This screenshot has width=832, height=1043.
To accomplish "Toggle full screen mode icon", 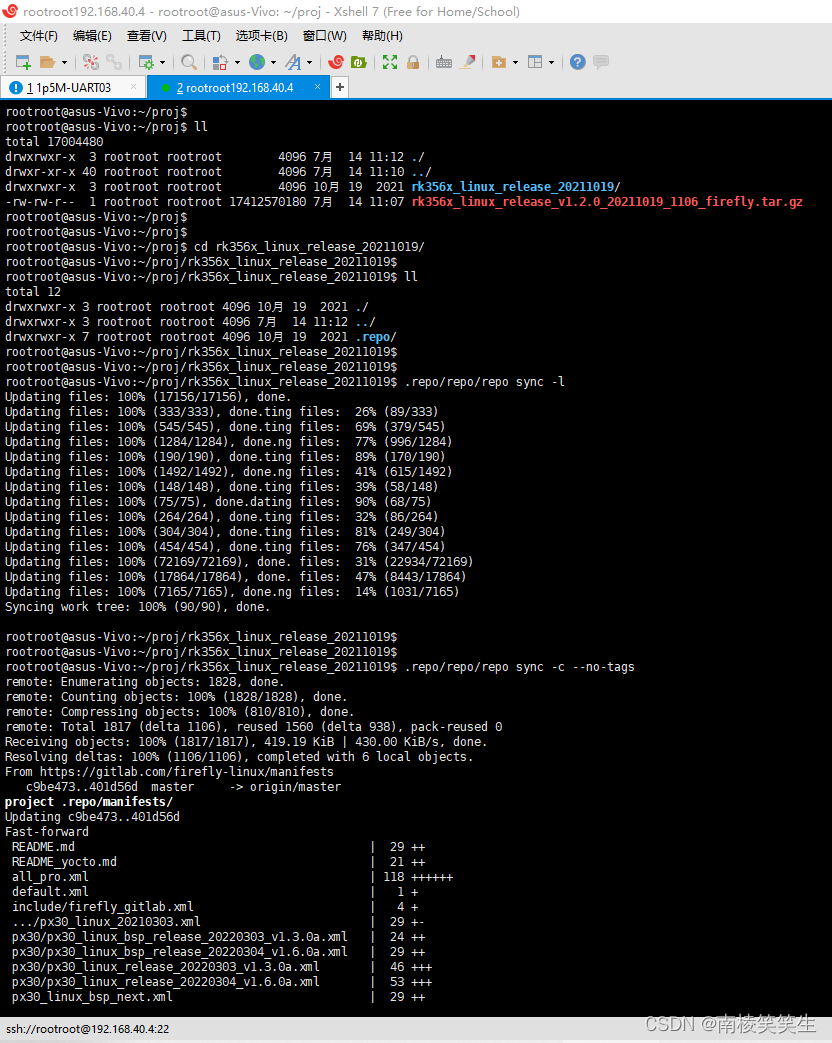I will (x=390, y=62).
